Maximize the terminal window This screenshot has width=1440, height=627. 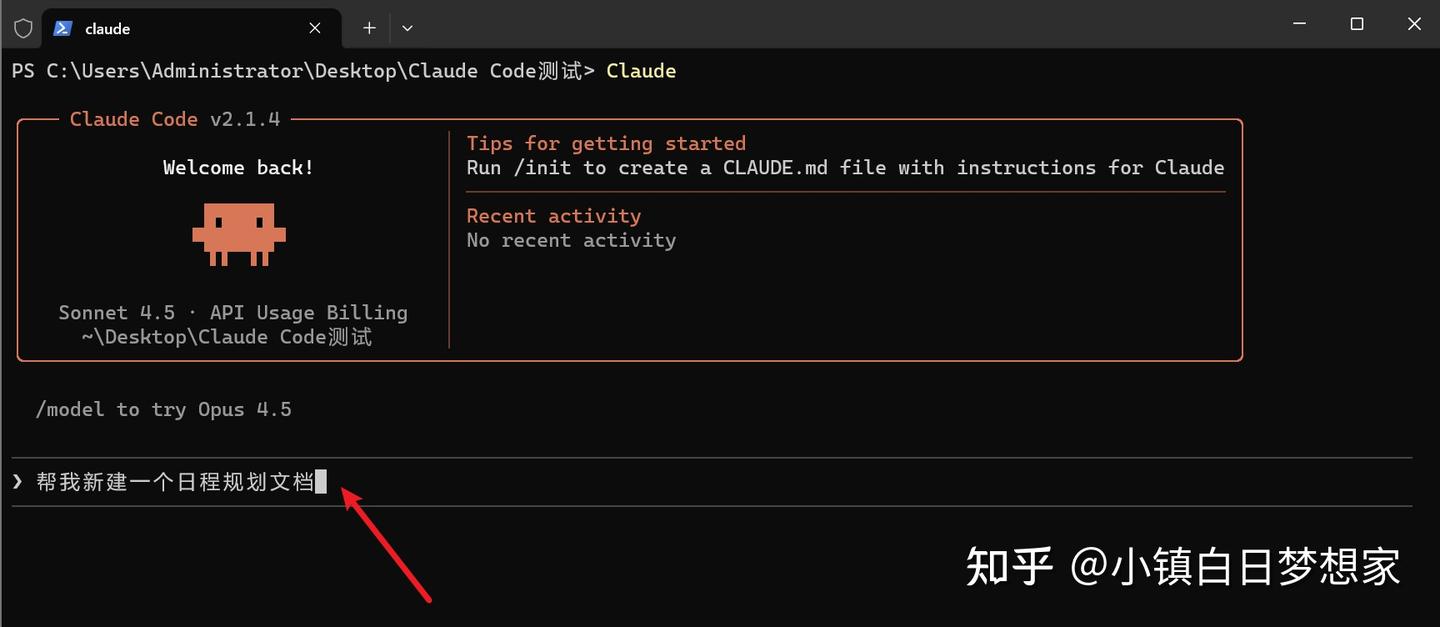1357,24
